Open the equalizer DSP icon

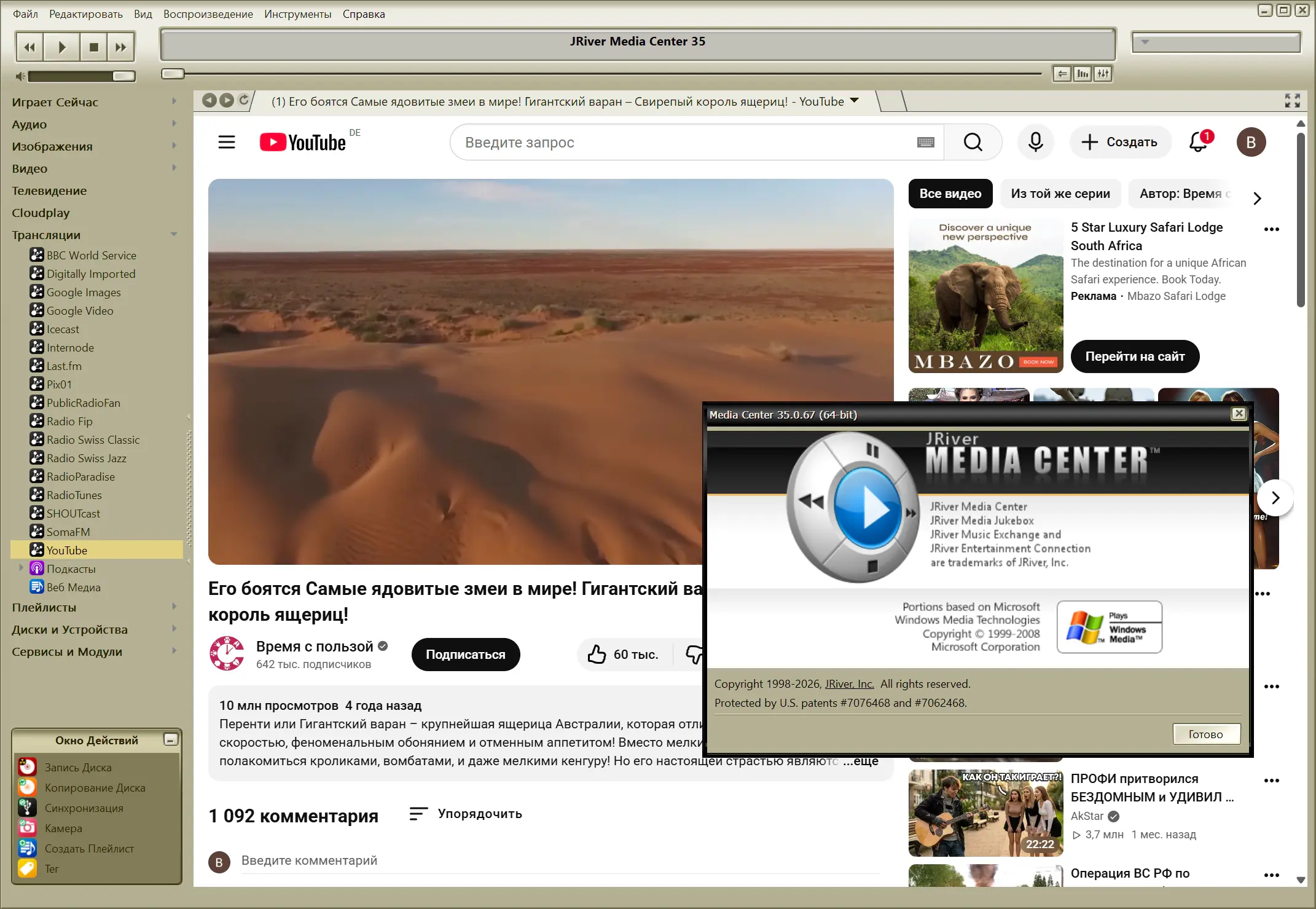point(1103,74)
